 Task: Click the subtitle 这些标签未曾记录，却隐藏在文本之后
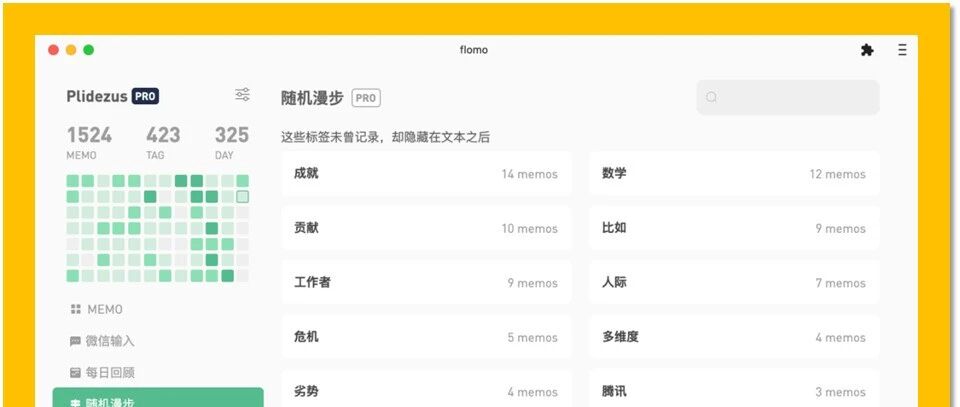pyautogui.click(x=385, y=137)
